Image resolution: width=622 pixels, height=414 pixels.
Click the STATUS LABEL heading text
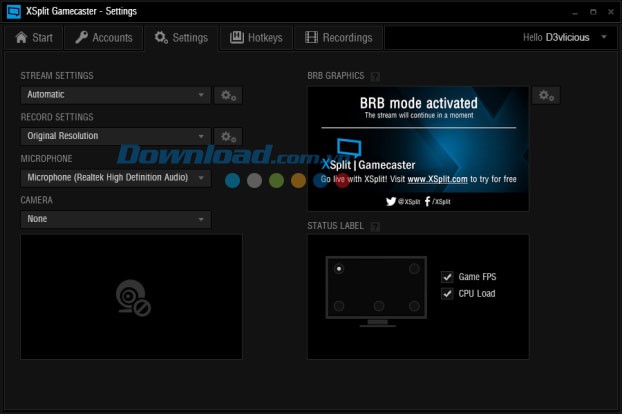pyautogui.click(x=336, y=226)
